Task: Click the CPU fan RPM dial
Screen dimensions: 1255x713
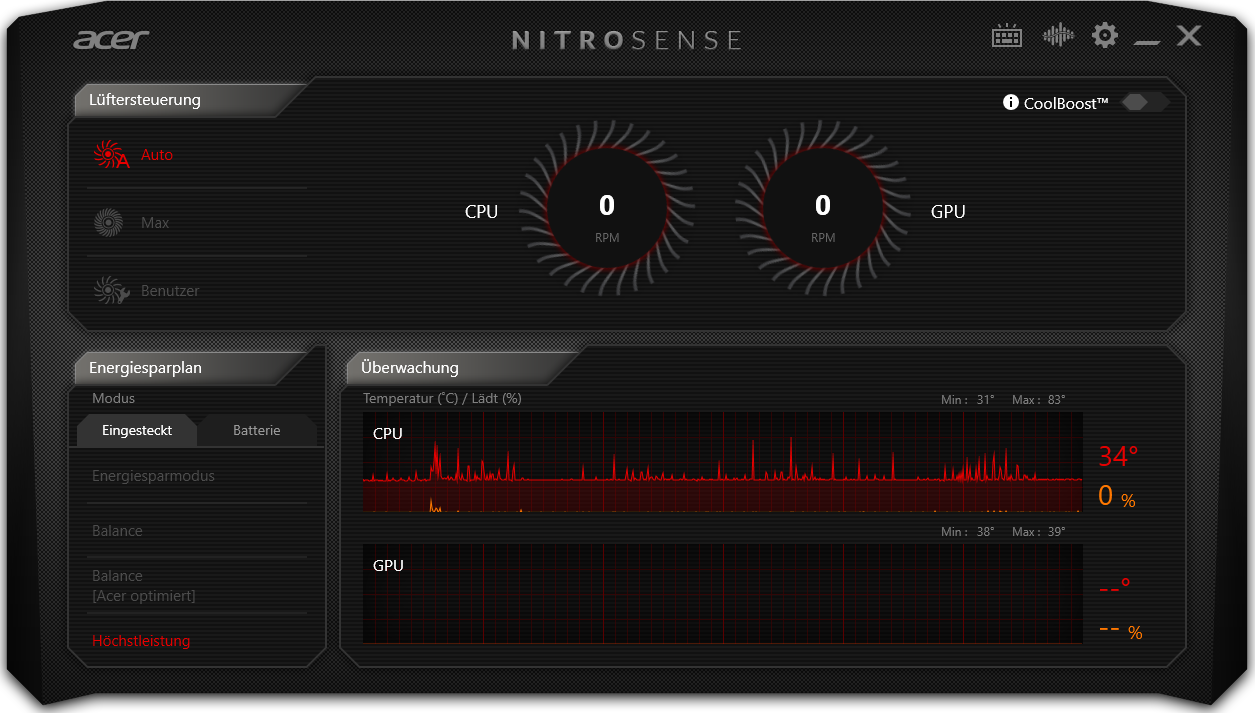Action: tap(607, 208)
